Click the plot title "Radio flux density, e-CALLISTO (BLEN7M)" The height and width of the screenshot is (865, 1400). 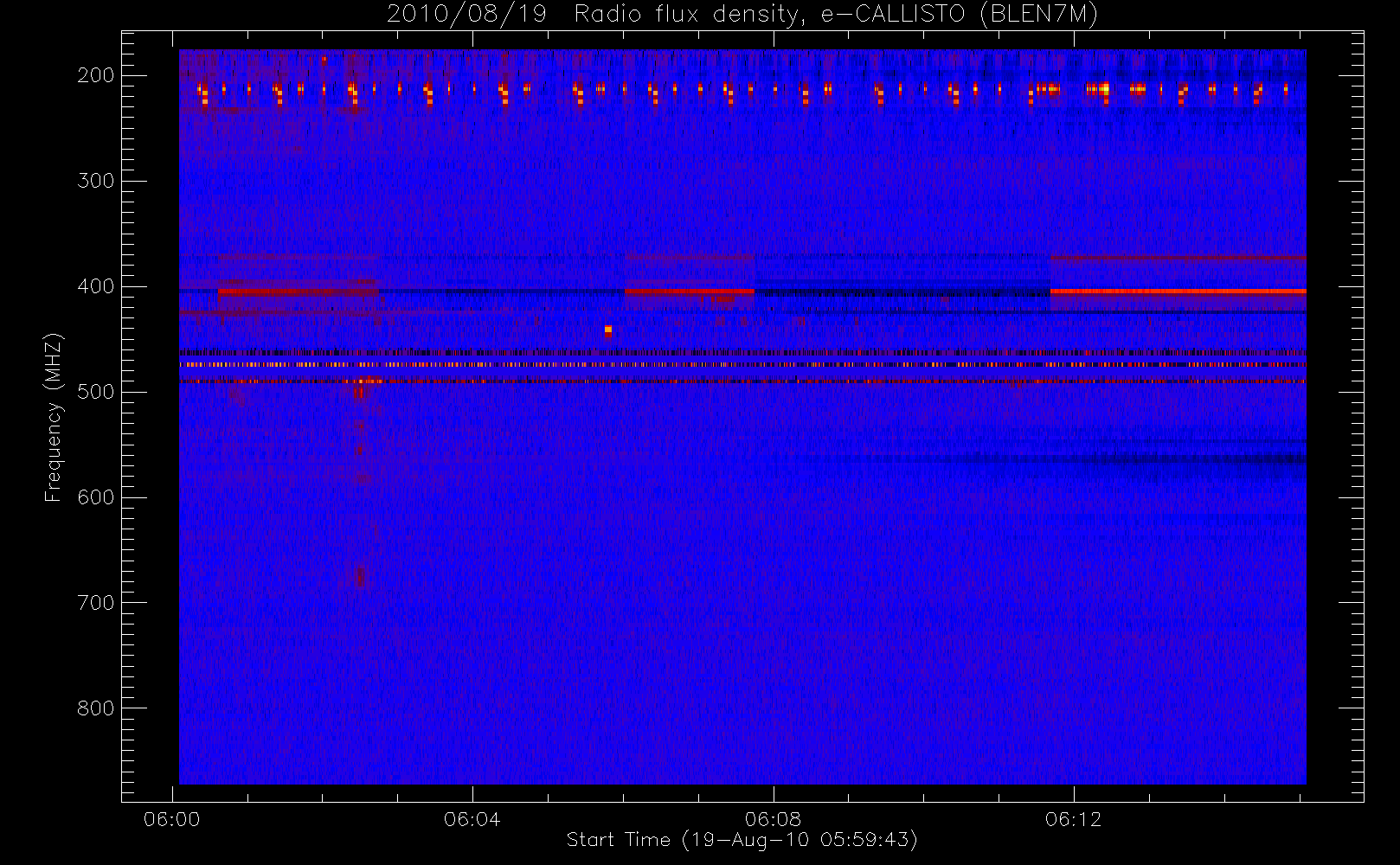(x=836, y=14)
